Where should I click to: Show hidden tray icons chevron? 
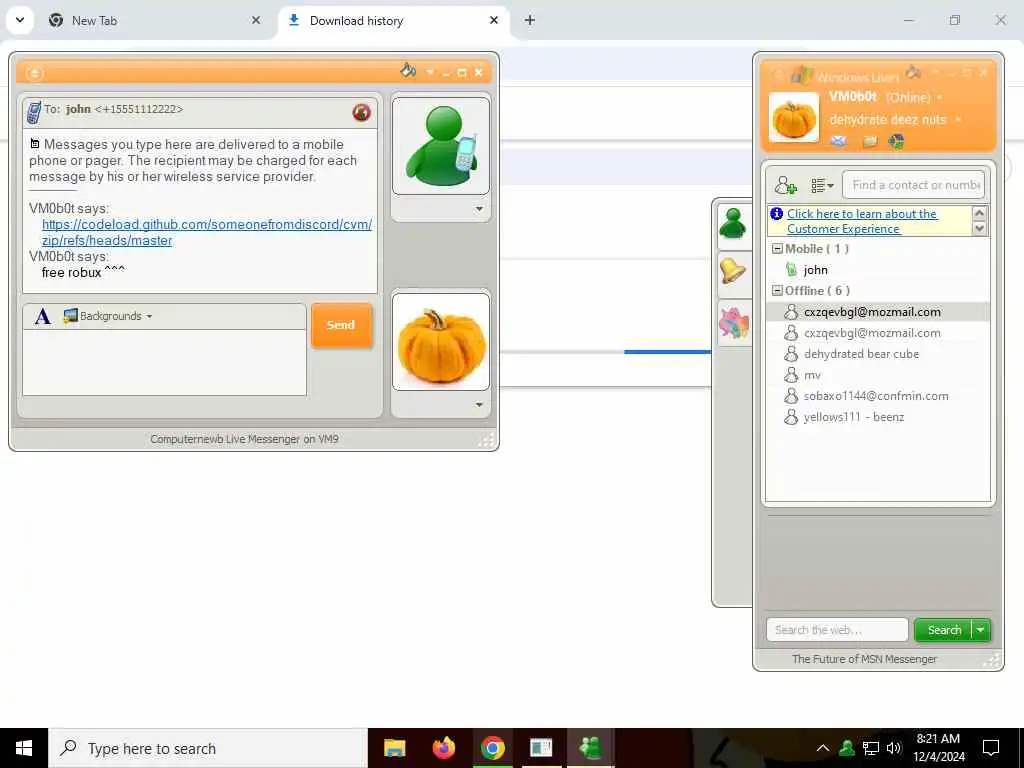pyautogui.click(x=823, y=748)
